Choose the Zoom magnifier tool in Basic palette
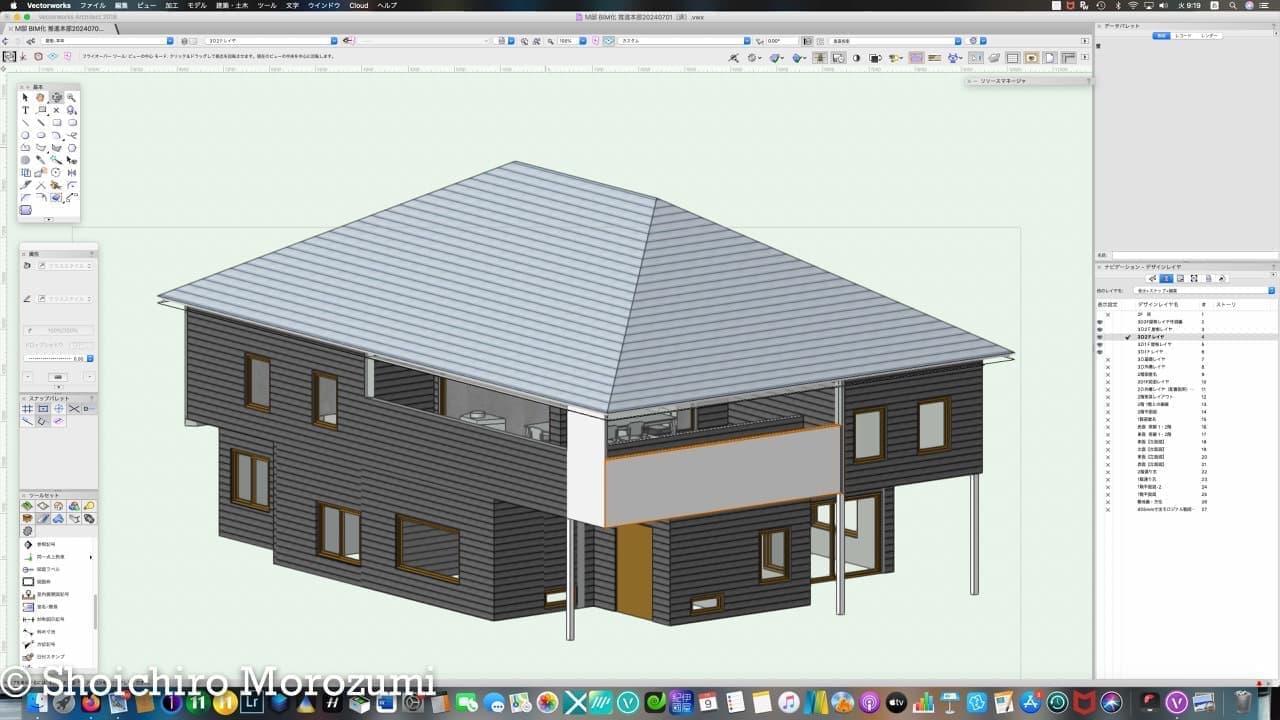 pyautogui.click(x=71, y=98)
